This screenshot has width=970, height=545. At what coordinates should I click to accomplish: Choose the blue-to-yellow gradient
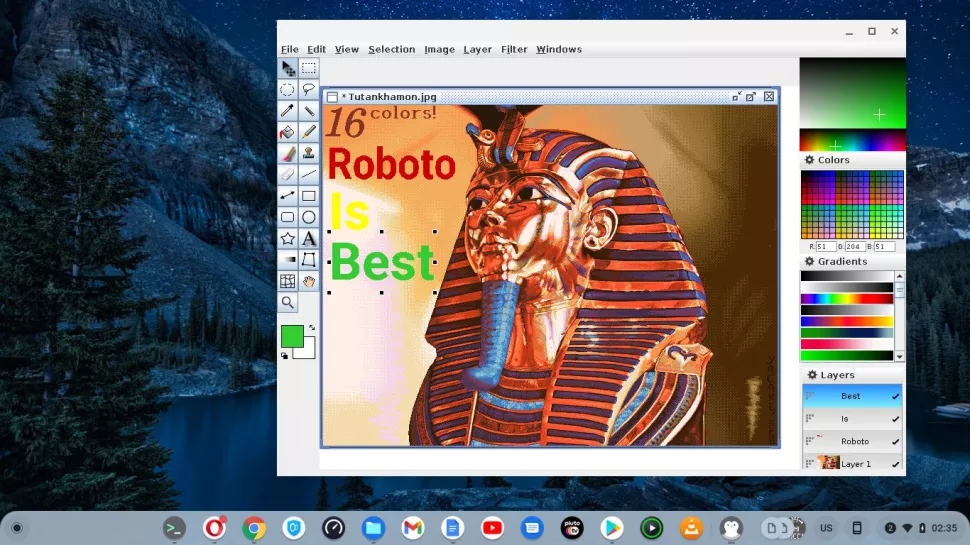[x=846, y=322]
